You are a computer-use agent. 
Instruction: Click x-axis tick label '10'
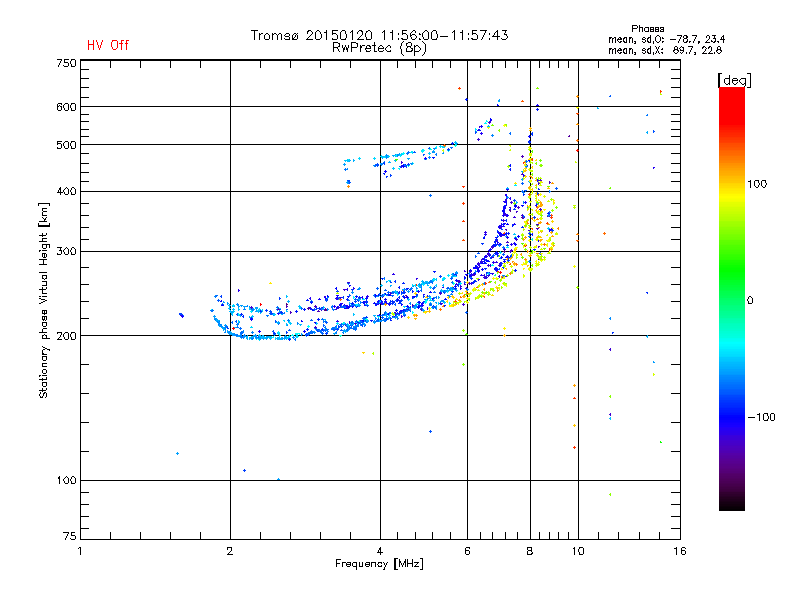[578, 551]
